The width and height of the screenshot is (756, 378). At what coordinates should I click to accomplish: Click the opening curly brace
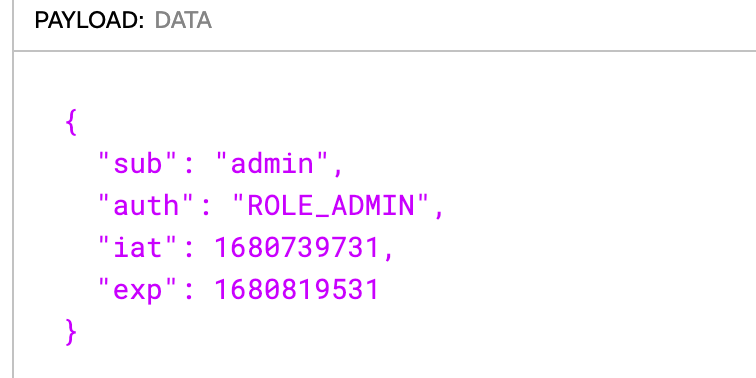(70, 122)
